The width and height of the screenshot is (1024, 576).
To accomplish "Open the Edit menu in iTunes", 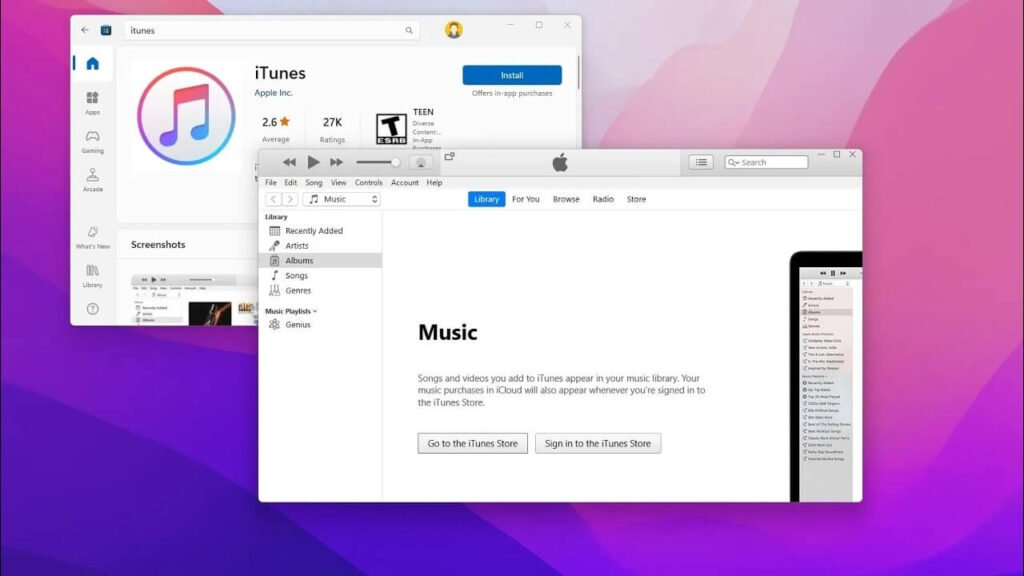I will coord(291,183).
